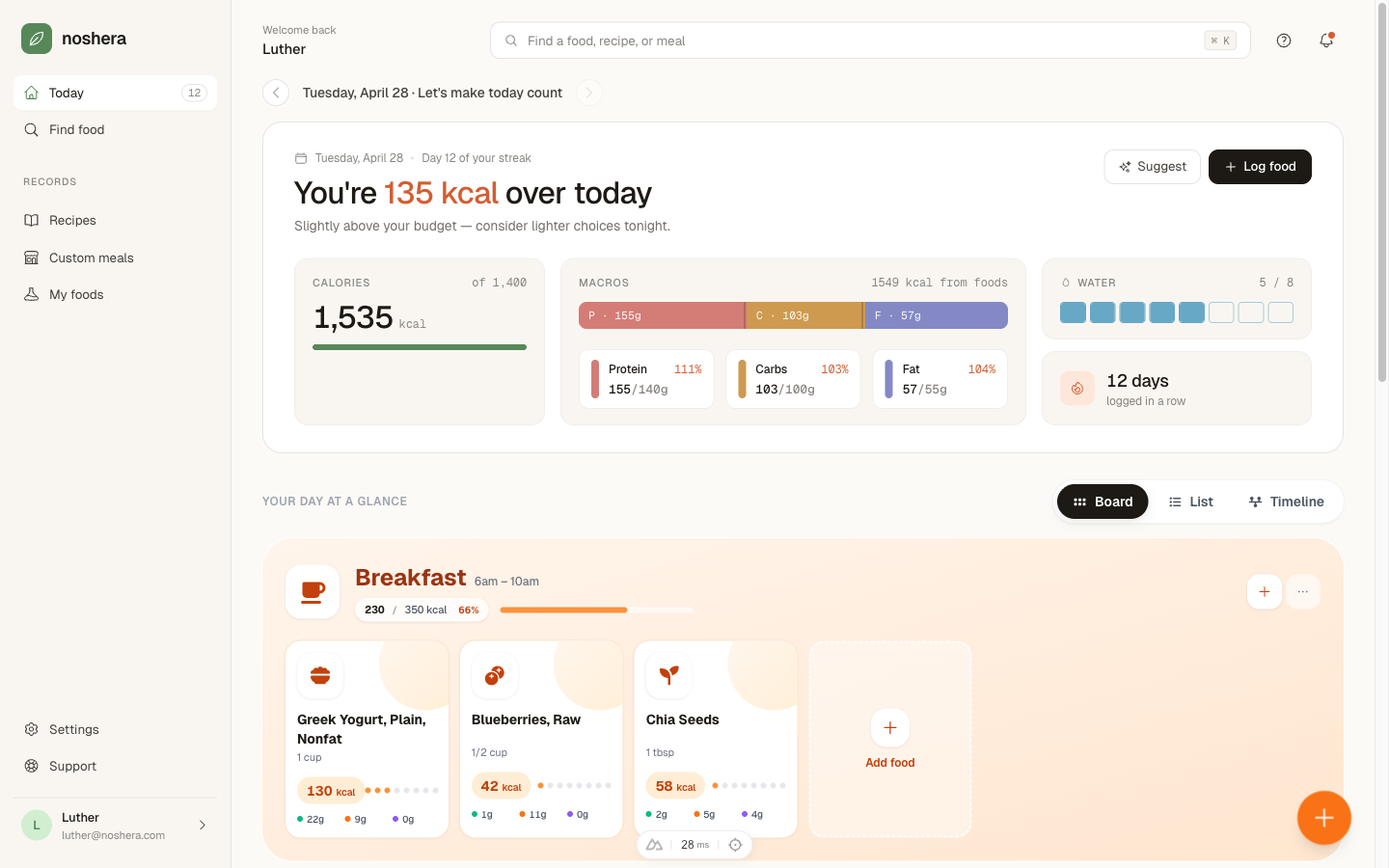Open My foods in sidebar

coord(115,294)
